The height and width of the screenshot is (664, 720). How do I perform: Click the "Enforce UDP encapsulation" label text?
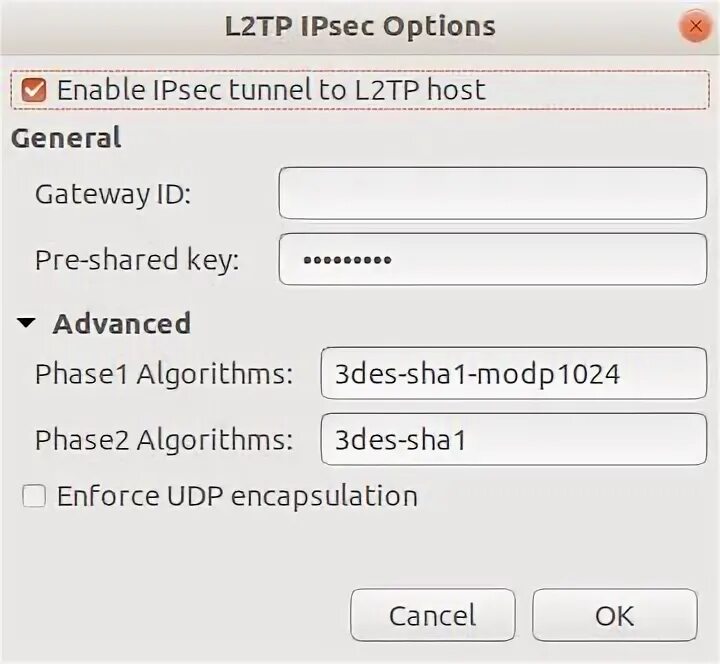point(237,496)
